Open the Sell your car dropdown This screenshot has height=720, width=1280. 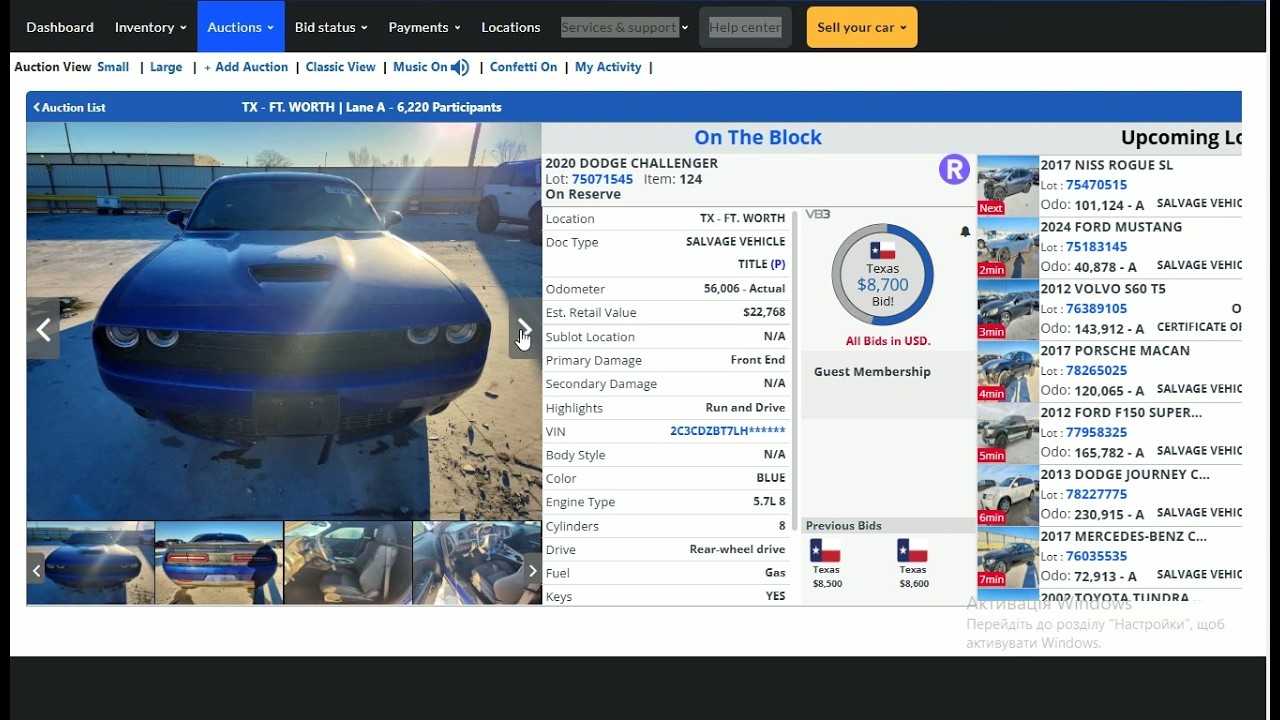pos(862,27)
